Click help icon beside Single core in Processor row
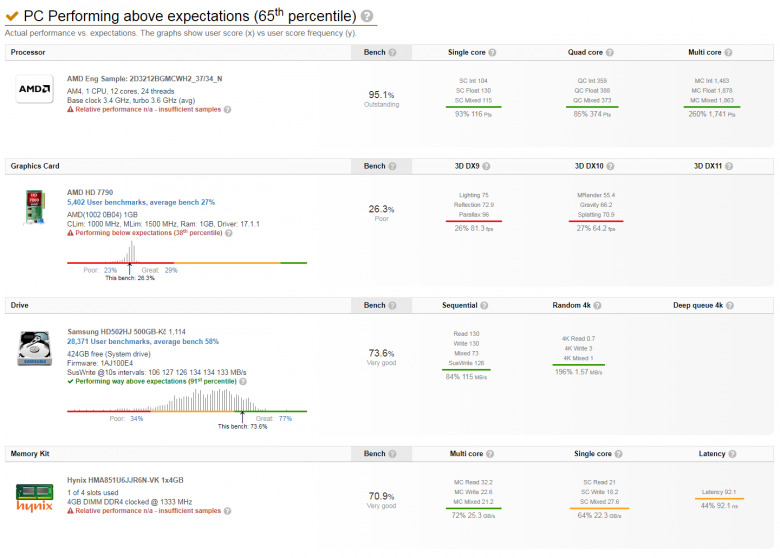Screen dimensions: 780x558 492,52
